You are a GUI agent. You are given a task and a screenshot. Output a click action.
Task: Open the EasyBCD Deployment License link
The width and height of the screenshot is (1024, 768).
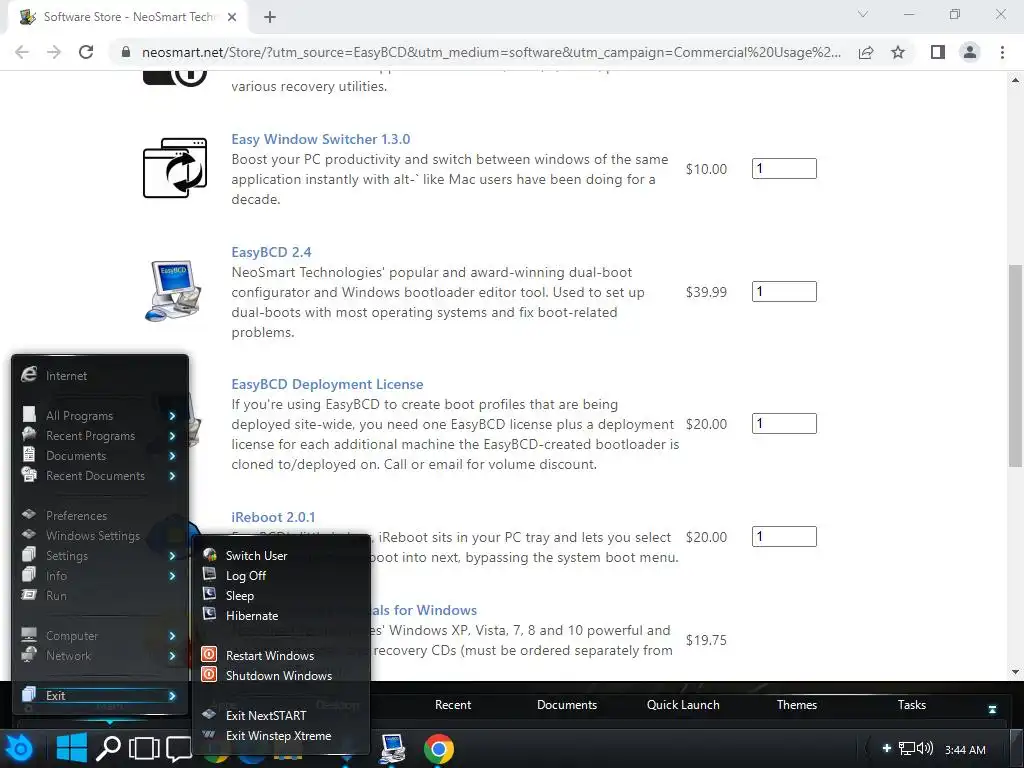(327, 384)
